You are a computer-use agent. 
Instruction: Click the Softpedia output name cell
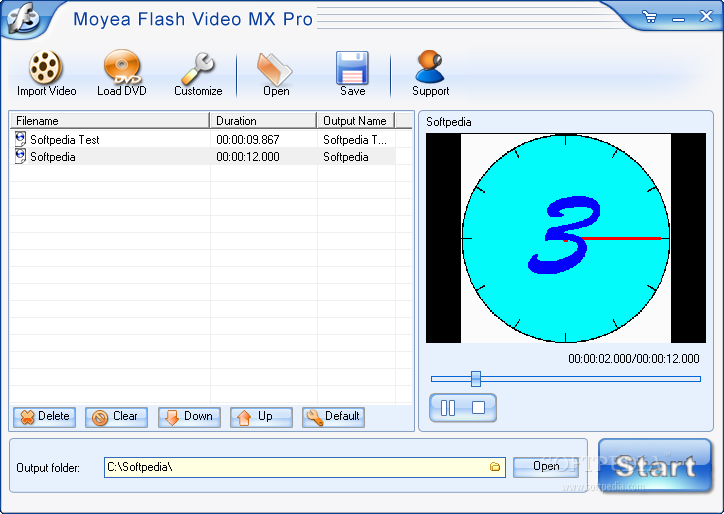click(x=346, y=157)
